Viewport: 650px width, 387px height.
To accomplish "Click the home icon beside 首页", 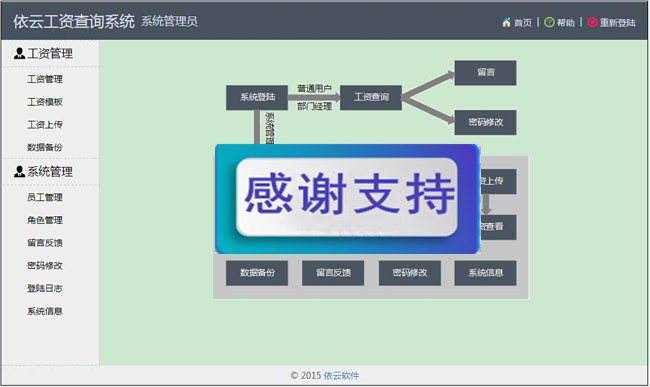I will pos(506,22).
